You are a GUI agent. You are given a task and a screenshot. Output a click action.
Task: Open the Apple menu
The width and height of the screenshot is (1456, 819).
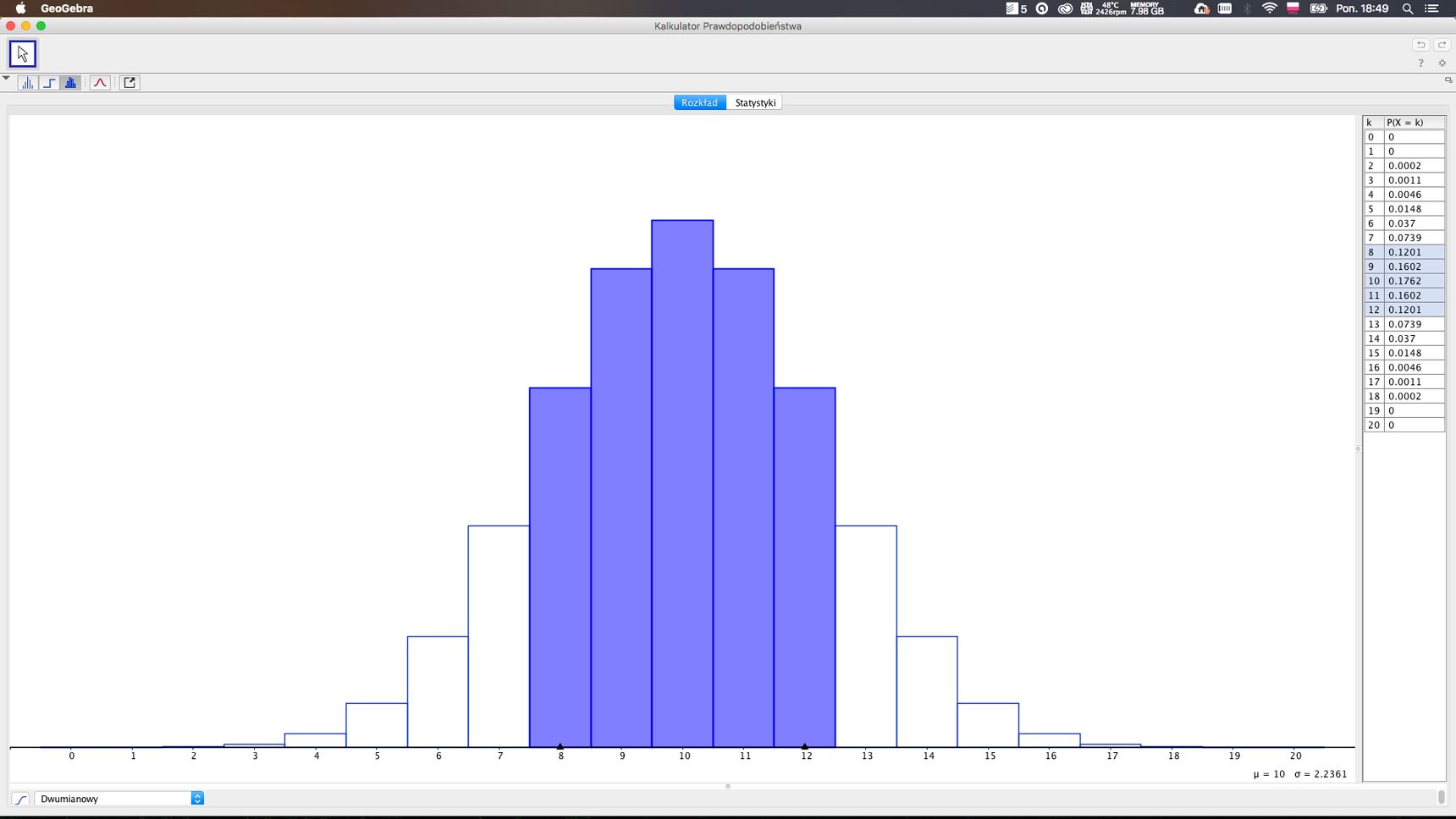[20, 8]
